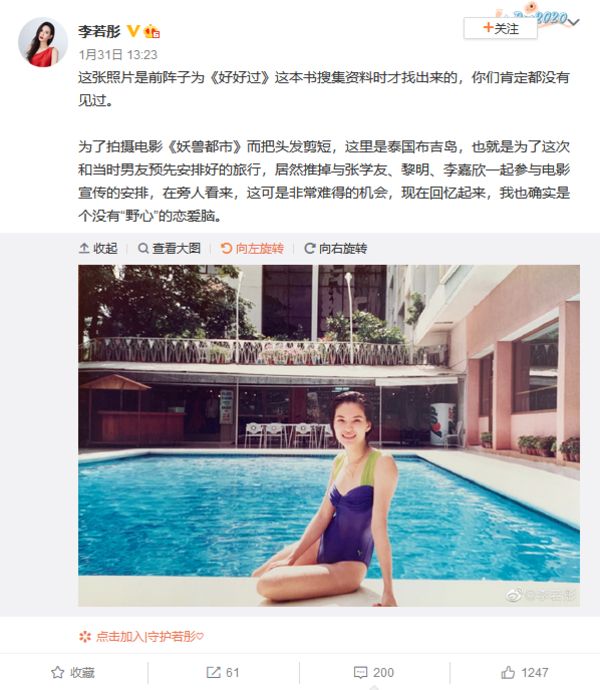Click the yellow verified V badge
This screenshot has width=600, height=690.
coord(133,31)
